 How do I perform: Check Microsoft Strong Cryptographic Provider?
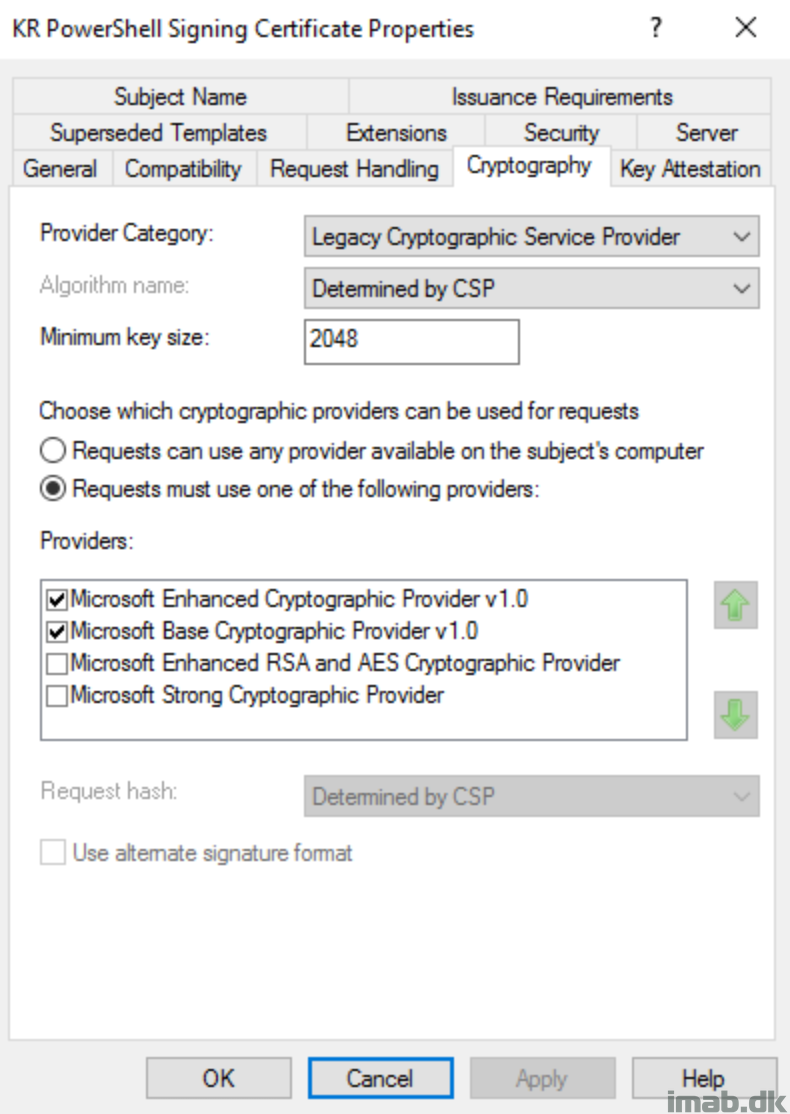pyautogui.click(x=56, y=696)
